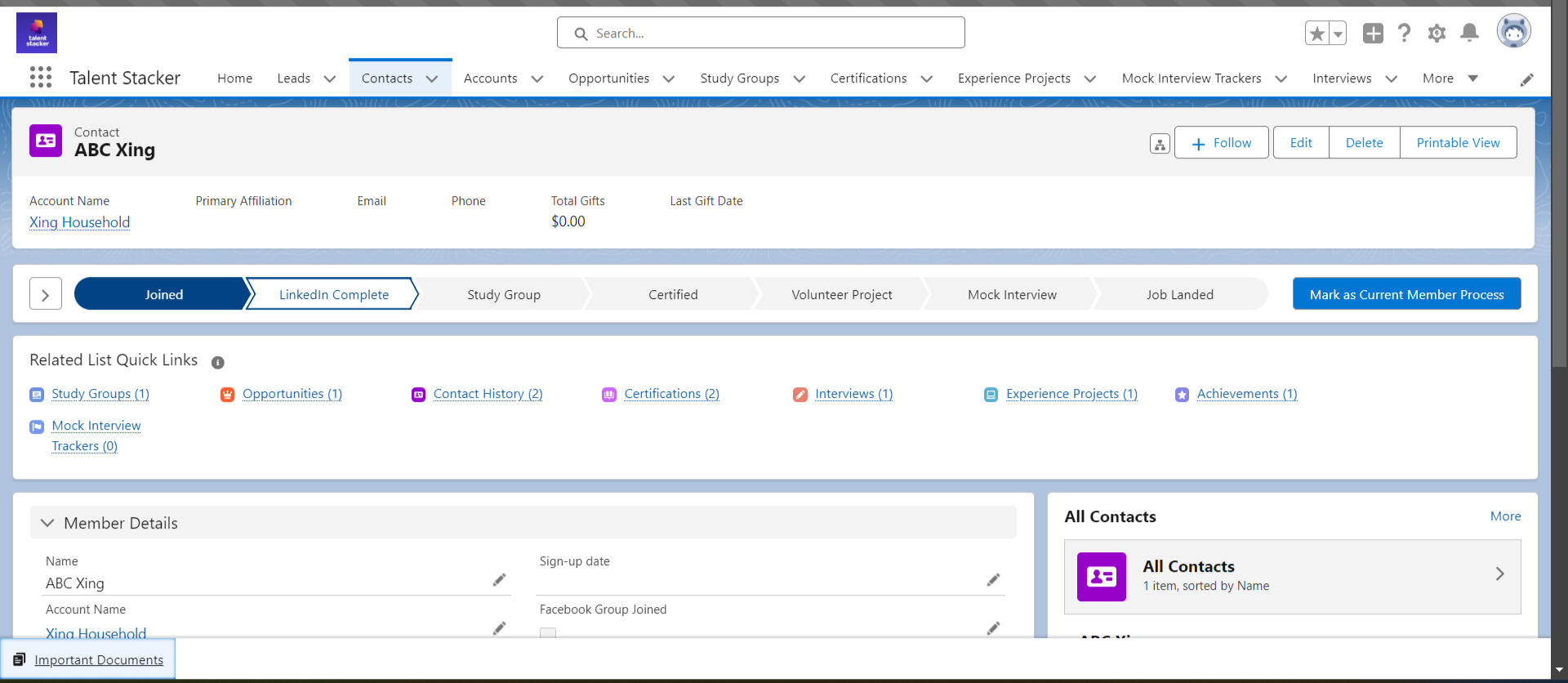
Task: Click the global actions plus icon
Action: 1373,33
